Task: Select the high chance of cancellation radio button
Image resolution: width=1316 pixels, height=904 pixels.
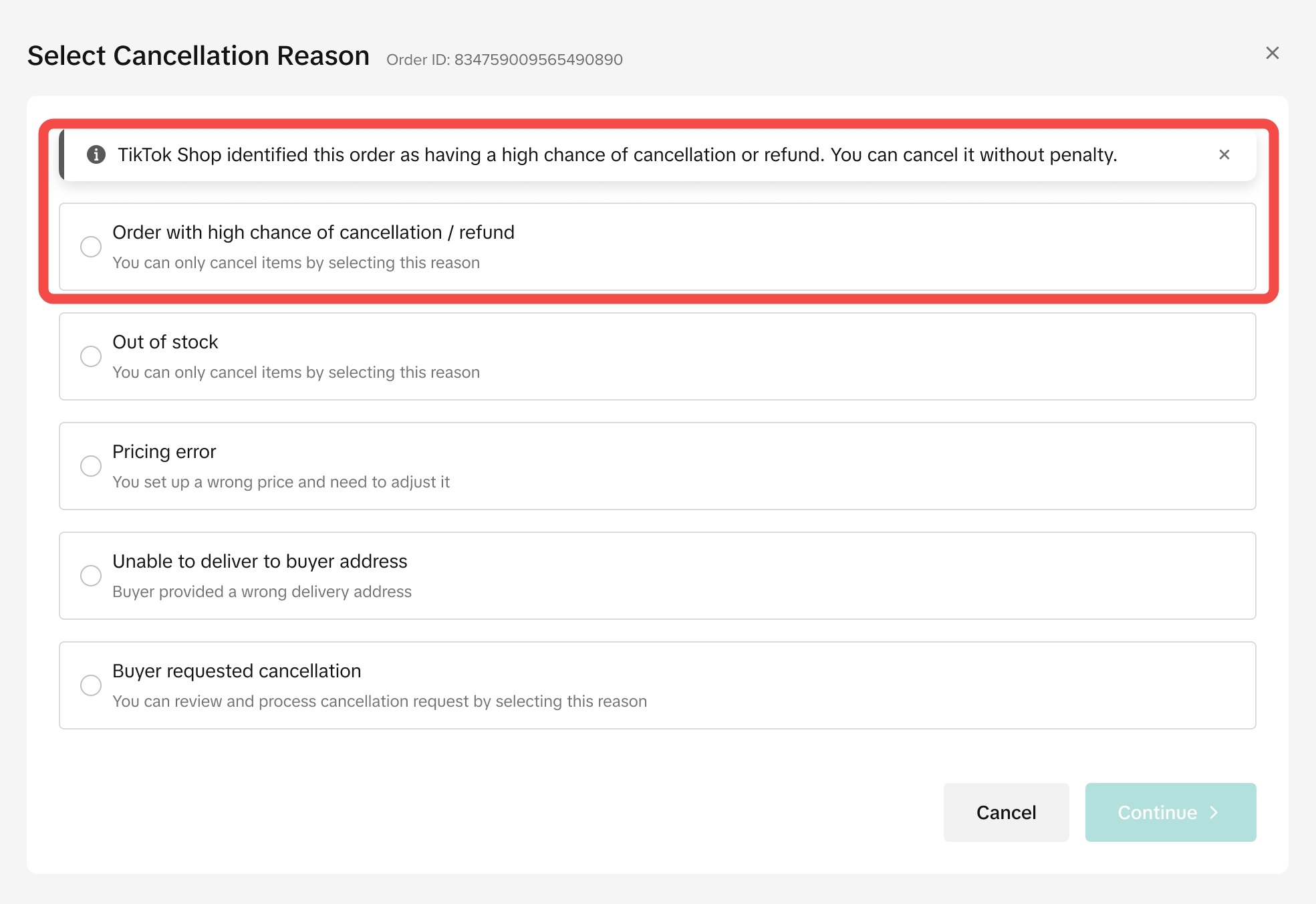Action: tap(91, 247)
